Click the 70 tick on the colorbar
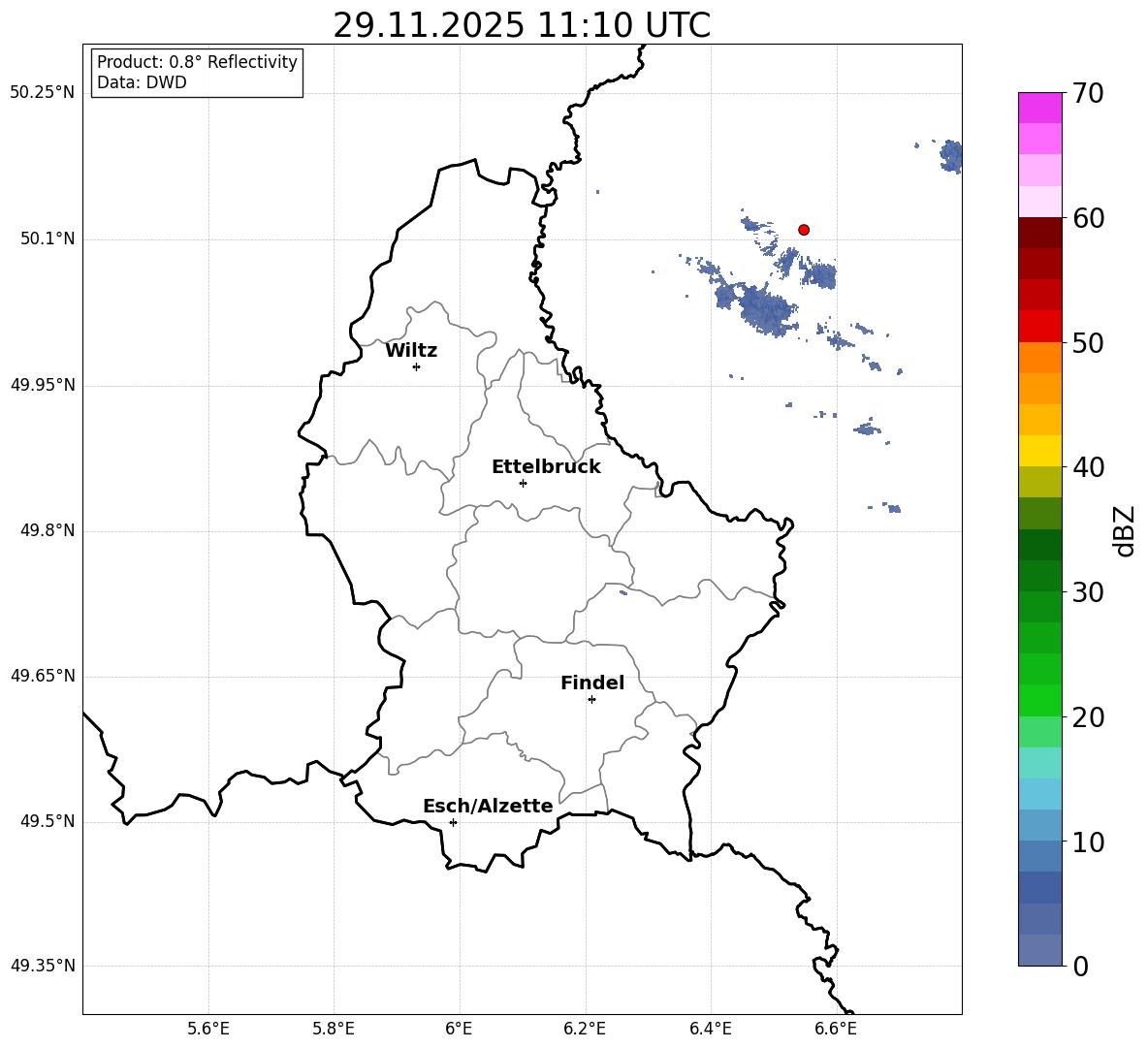The width and height of the screenshot is (1148, 1048). click(1087, 93)
